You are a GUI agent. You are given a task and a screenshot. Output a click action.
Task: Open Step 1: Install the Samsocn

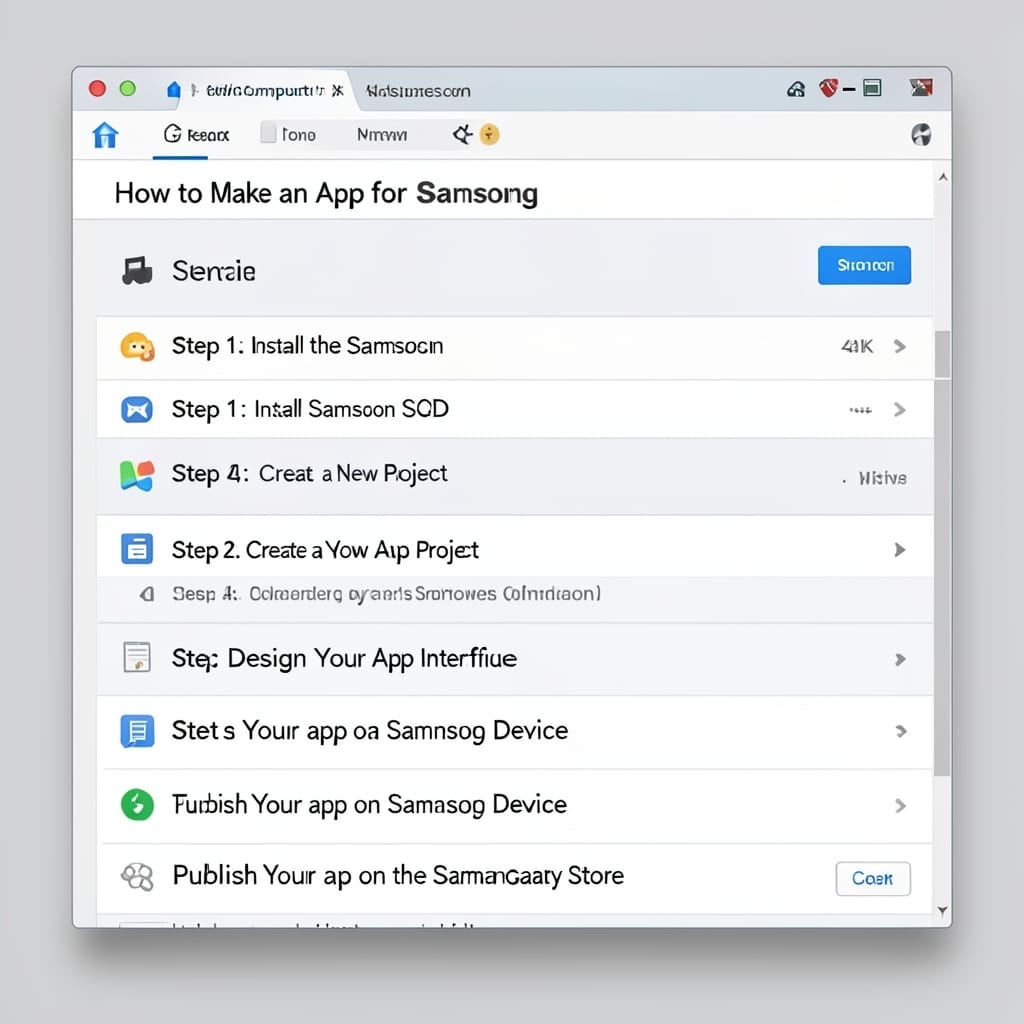[515, 347]
